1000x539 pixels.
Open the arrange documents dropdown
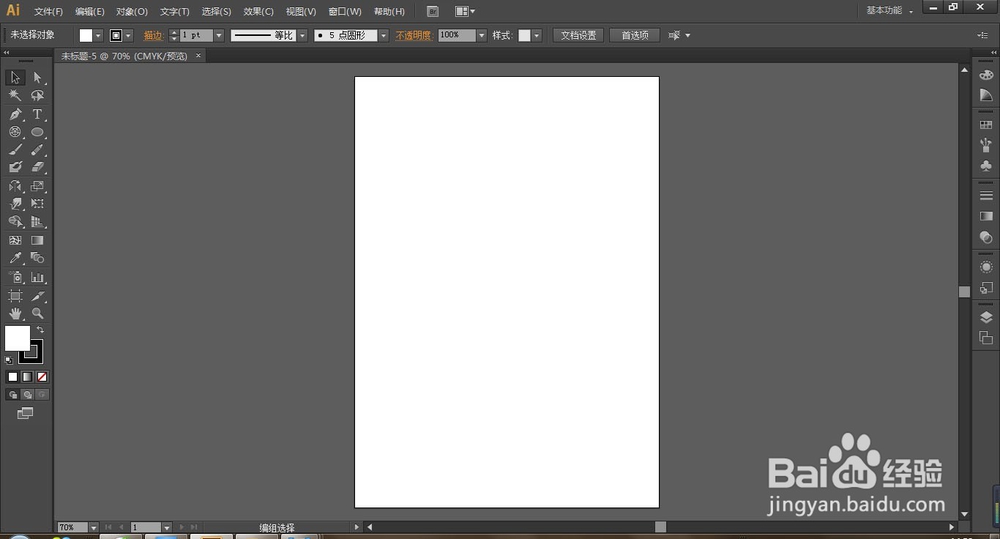pos(465,11)
